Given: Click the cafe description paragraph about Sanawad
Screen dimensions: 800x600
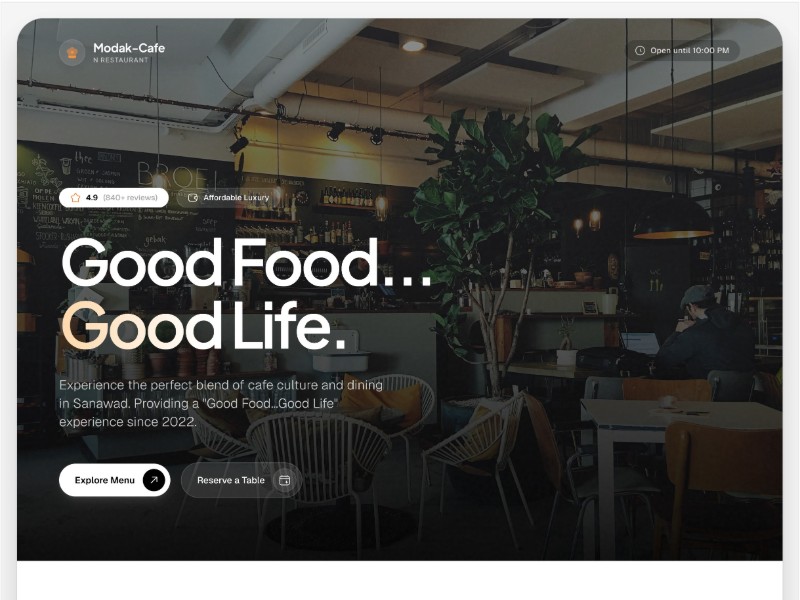Looking at the screenshot, I should coord(221,403).
